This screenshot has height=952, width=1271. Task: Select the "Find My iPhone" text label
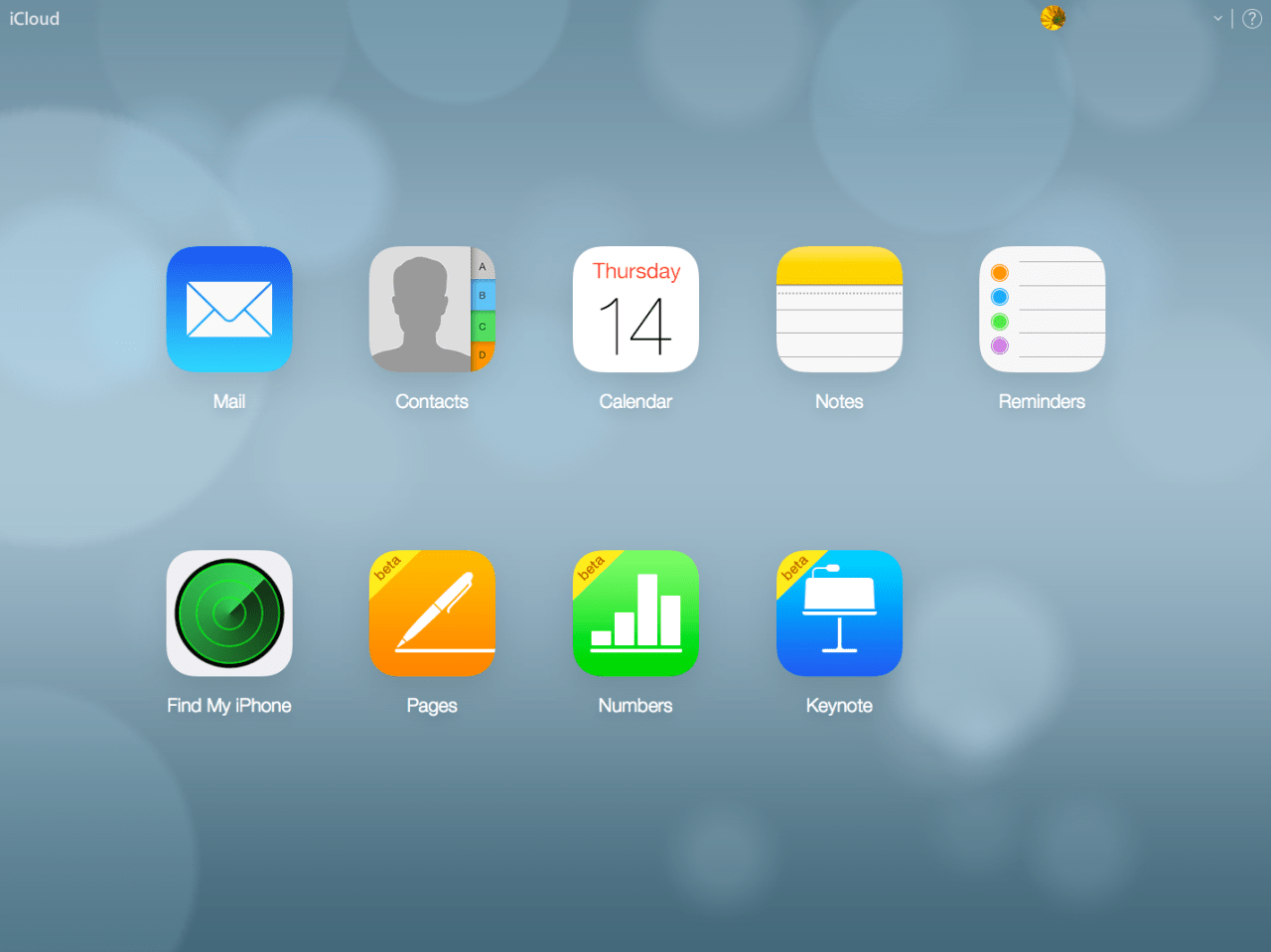pos(229,706)
